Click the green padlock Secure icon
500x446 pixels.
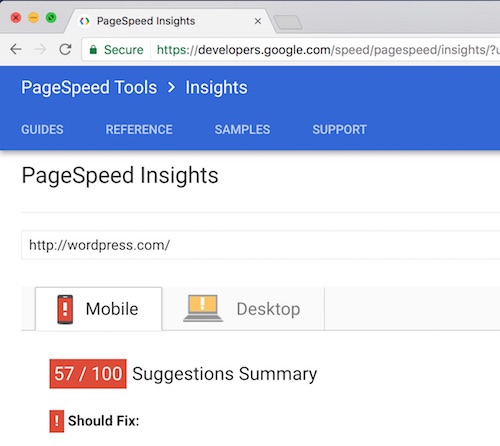tap(93, 50)
